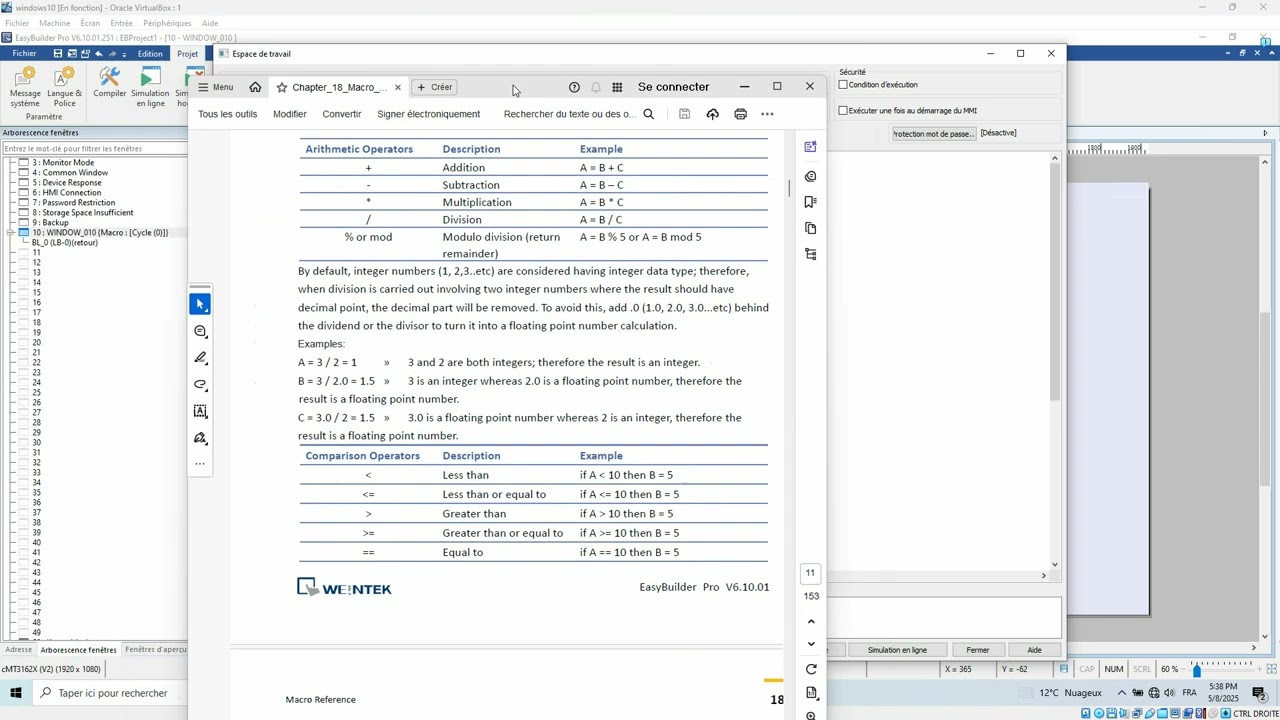1280x720 pixels.
Task: Open the Message système parameter icon
Action: 25,87
